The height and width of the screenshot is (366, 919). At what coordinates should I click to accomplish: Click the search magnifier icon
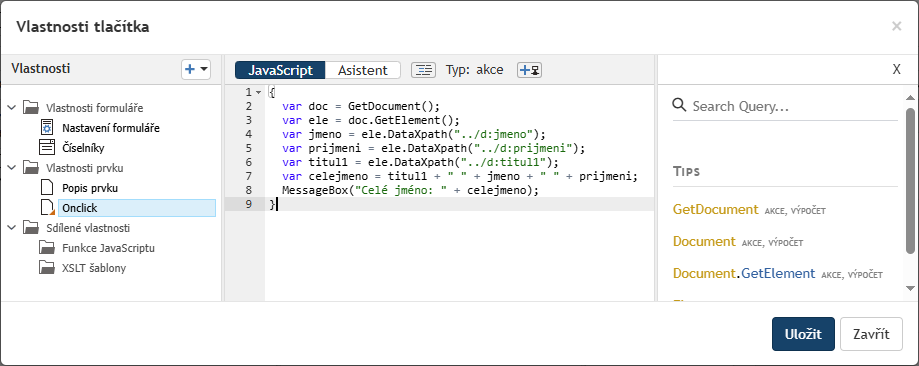pyautogui.click(x=679, y=105)
